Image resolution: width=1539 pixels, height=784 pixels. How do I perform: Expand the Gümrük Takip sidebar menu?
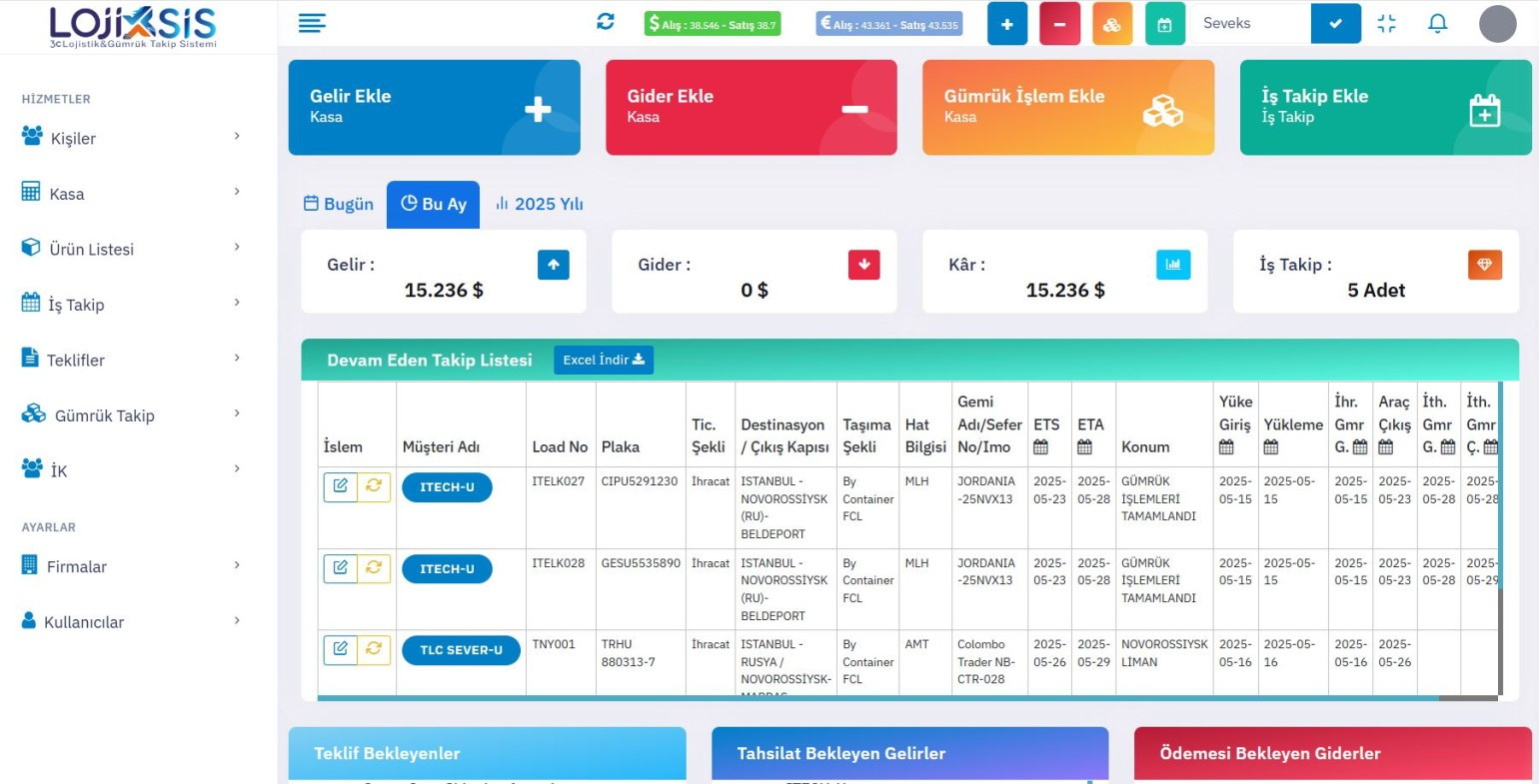tap(130, 415)
